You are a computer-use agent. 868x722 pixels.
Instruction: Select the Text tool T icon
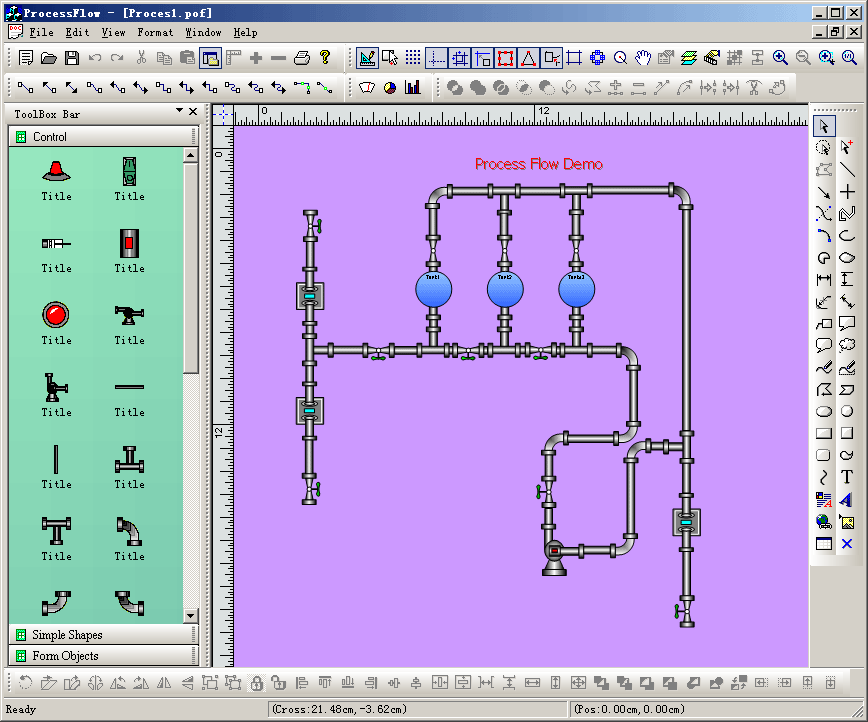tap(847, 477)
